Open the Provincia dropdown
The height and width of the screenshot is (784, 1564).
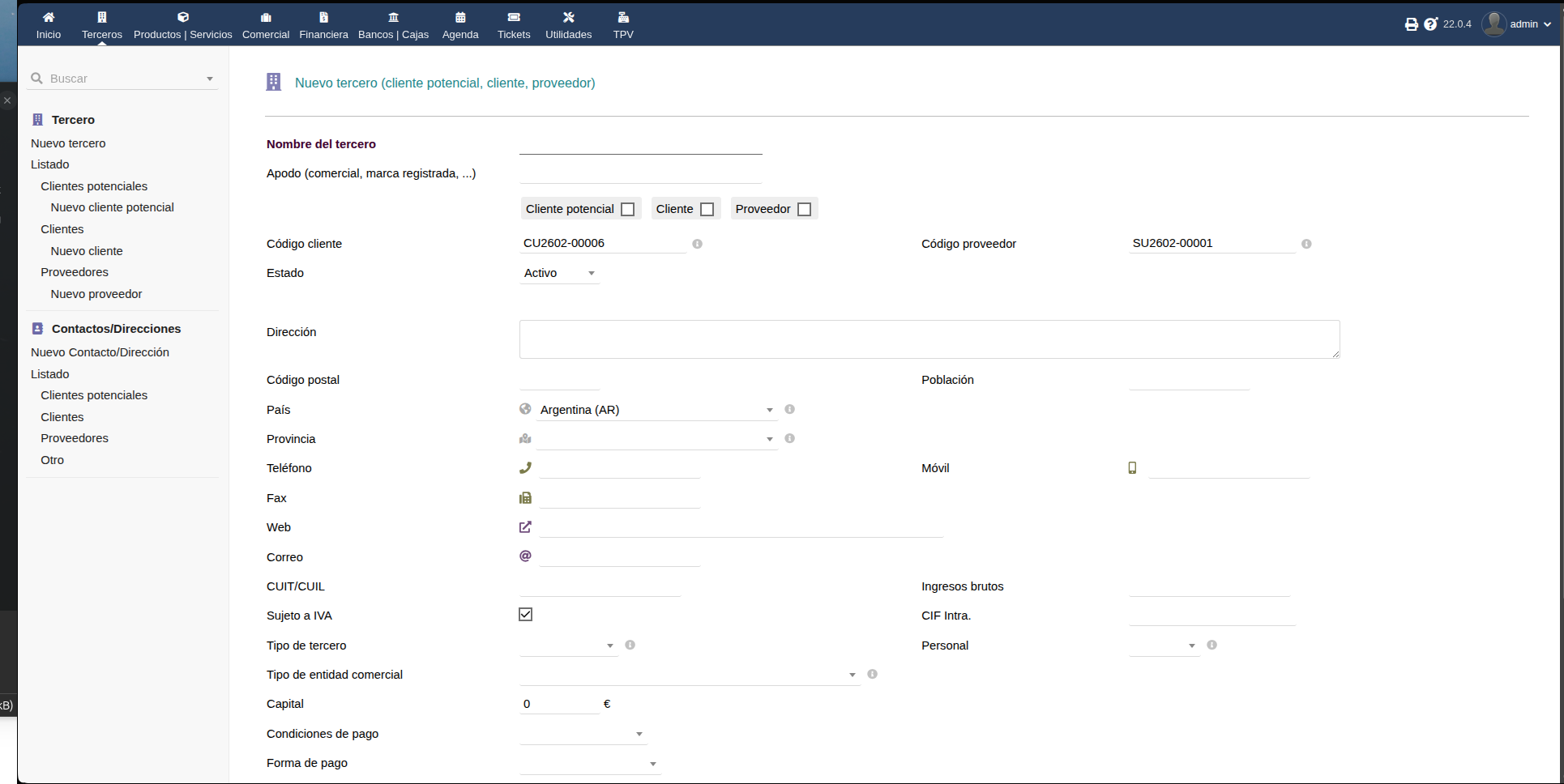coord(656,439)
